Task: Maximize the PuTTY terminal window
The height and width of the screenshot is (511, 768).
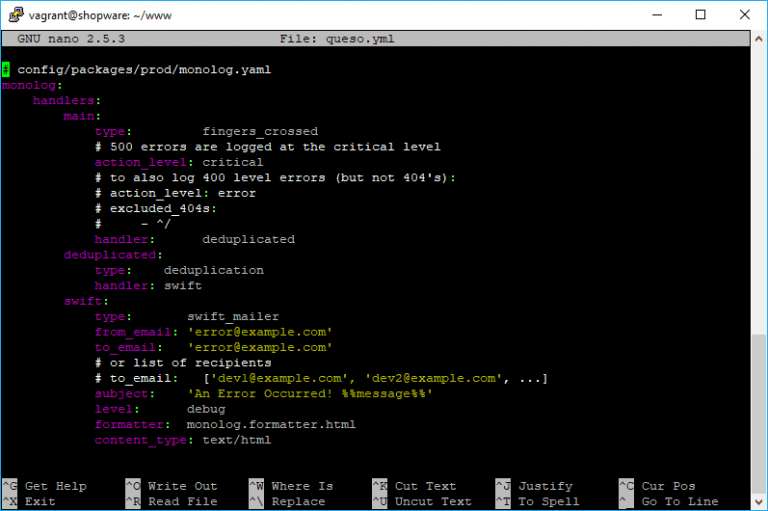Action: pos(700,15)
